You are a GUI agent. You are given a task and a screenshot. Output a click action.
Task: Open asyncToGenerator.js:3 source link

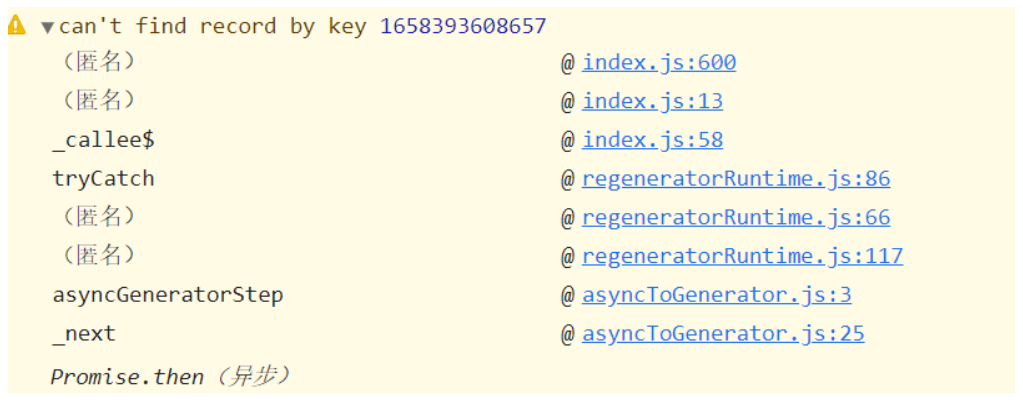point(716,295)
